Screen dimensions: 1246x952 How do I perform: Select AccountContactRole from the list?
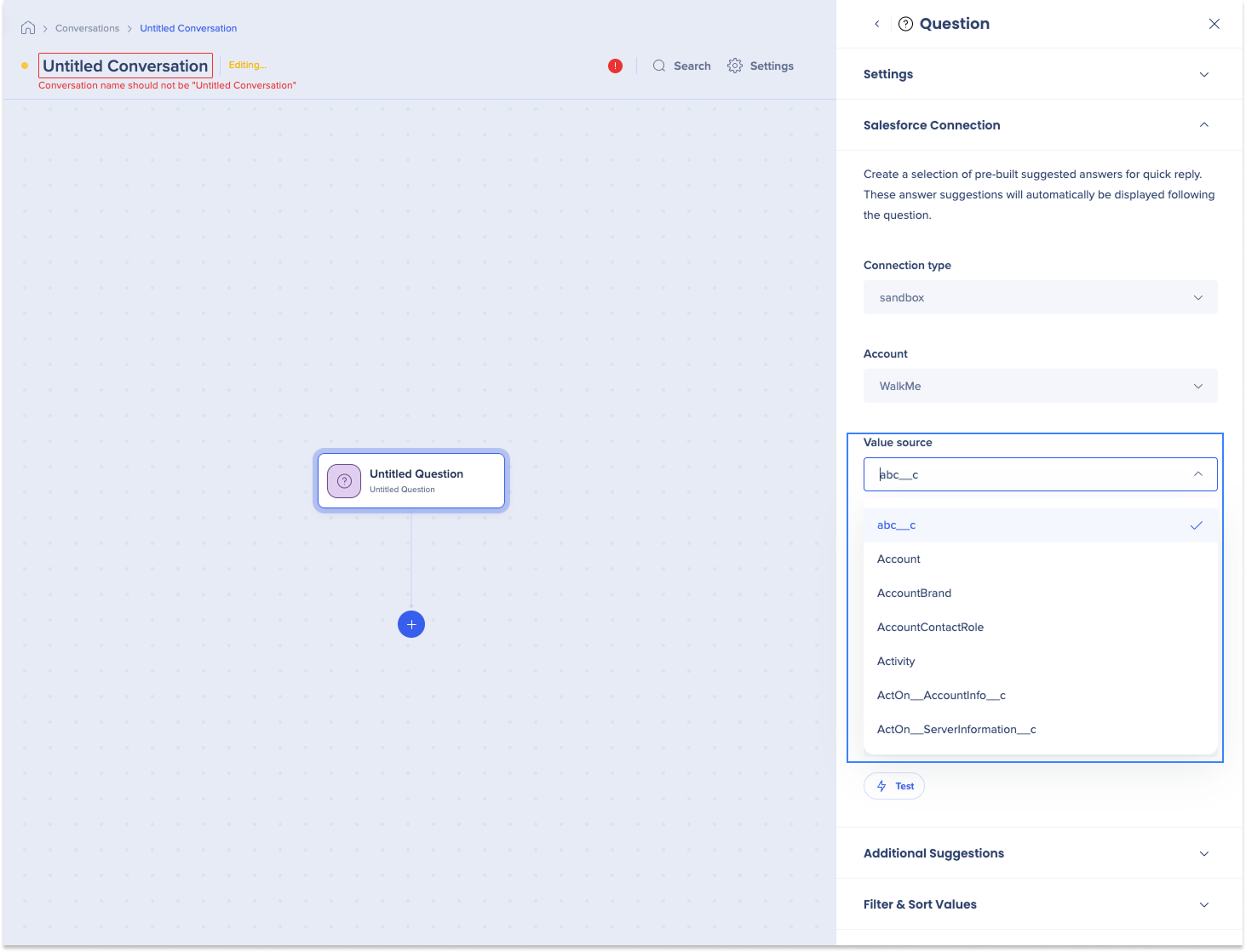tap(930, 628)
